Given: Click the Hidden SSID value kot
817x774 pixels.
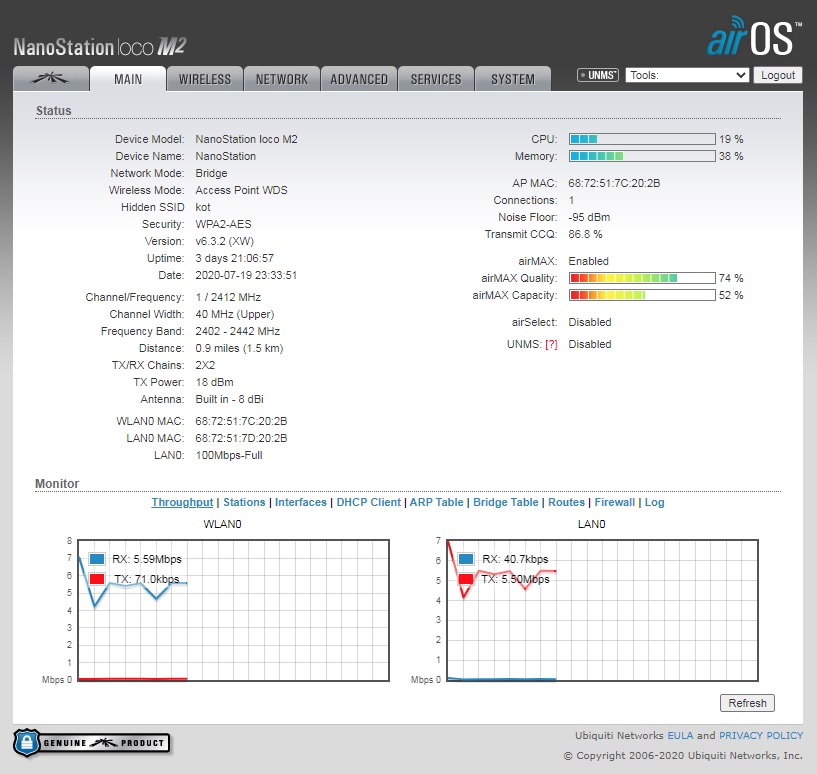Looking at the screenshot, I should tap(203, 207).
